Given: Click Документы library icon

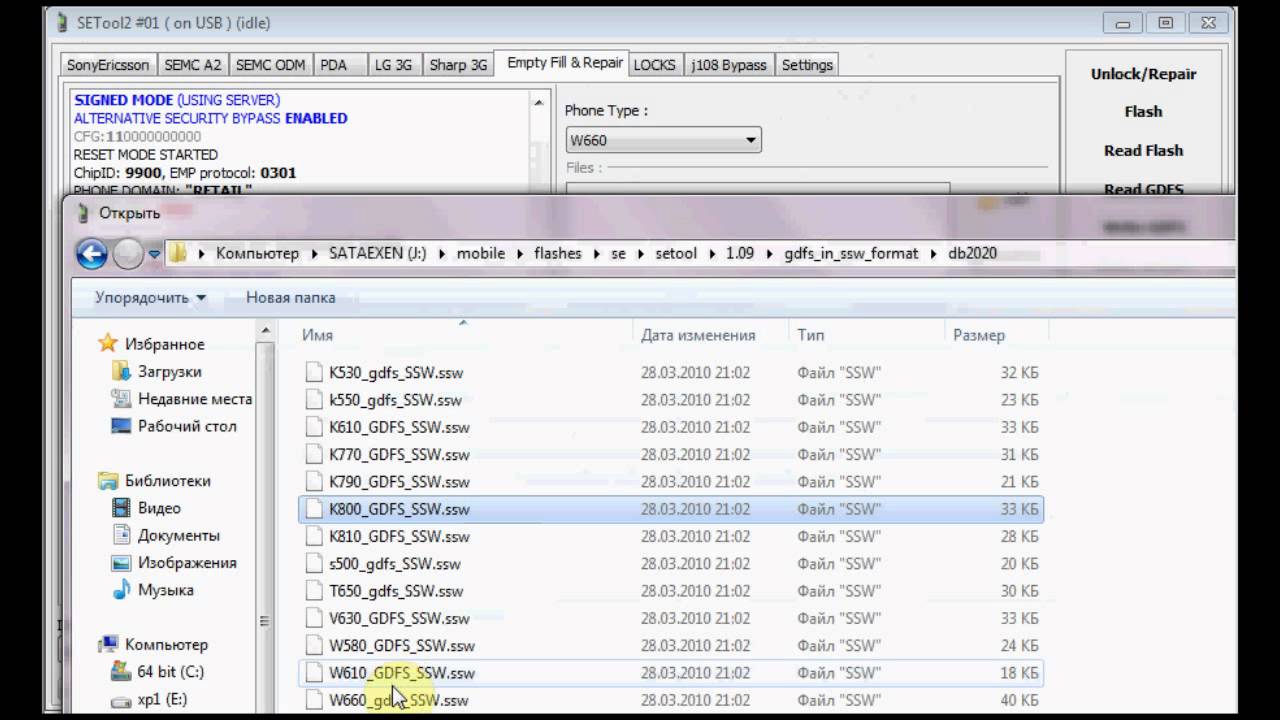Looking at the screenshot, I should click(x=121, y=535).
